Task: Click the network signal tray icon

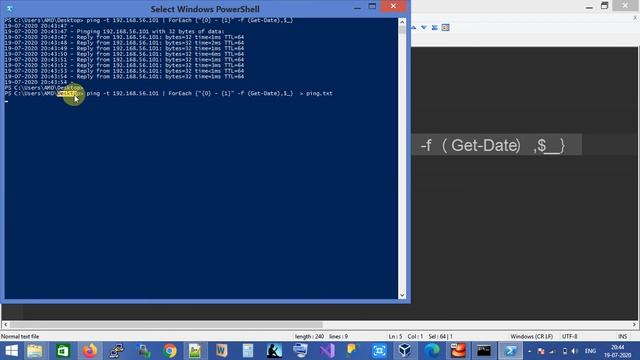Action: coord(553,351)
